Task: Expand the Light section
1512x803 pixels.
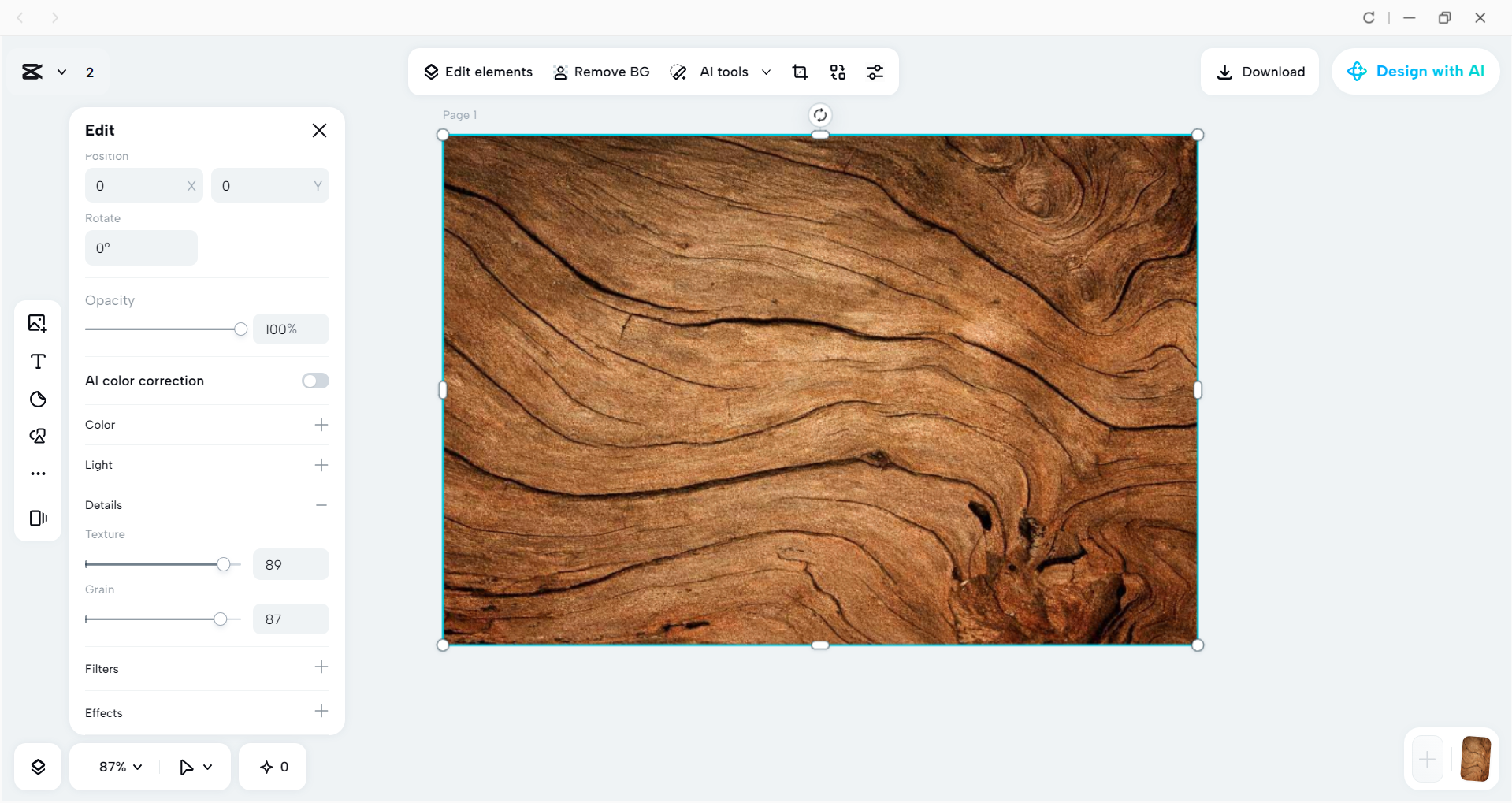Action: [321, 465]
